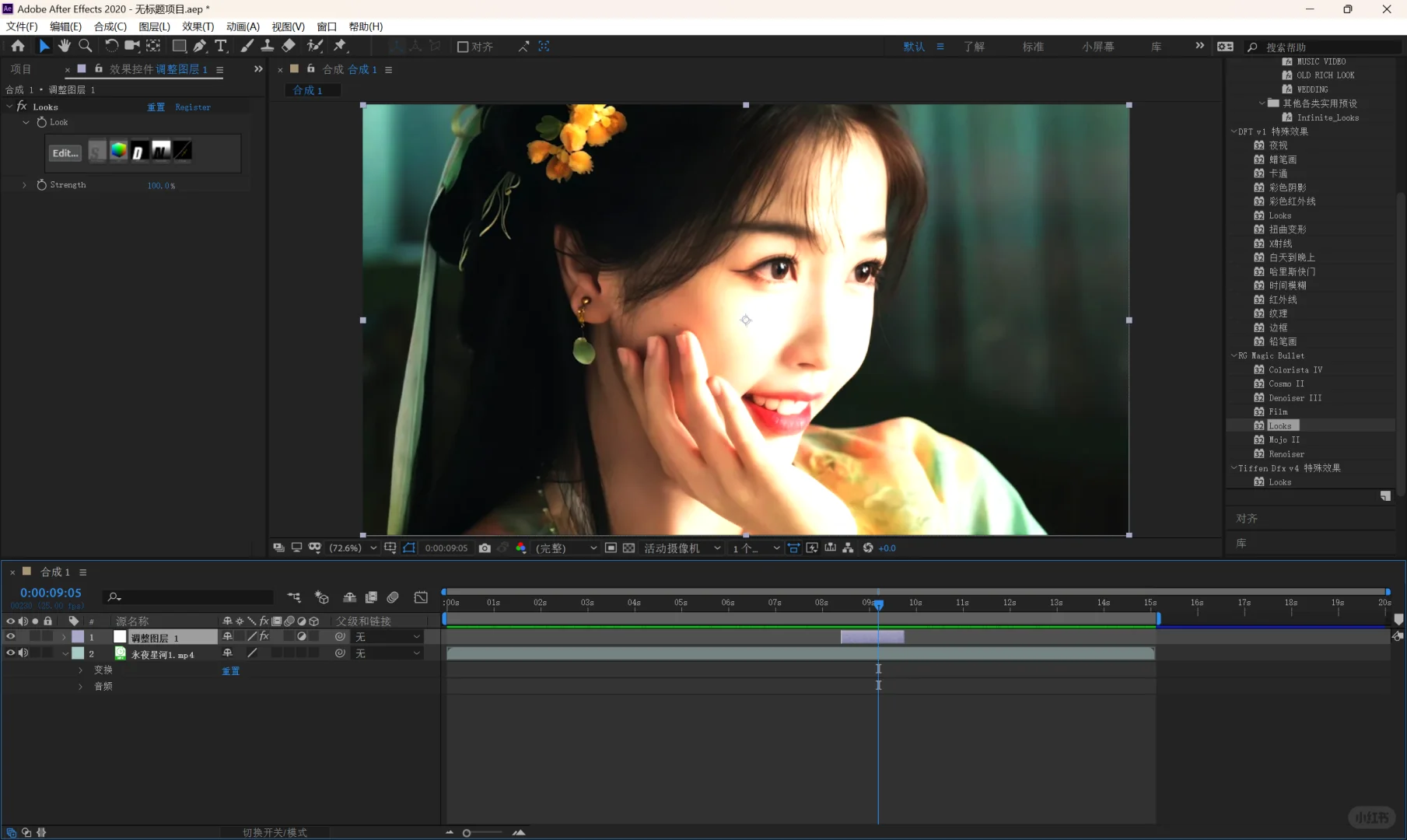This screenshot has width=1407, height=840.
Task: Select the Rectangle shape tool
Action: 179,47
